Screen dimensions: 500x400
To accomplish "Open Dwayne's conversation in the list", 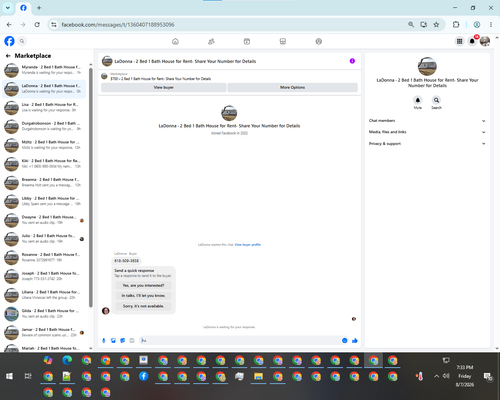I will pos(44,220).
